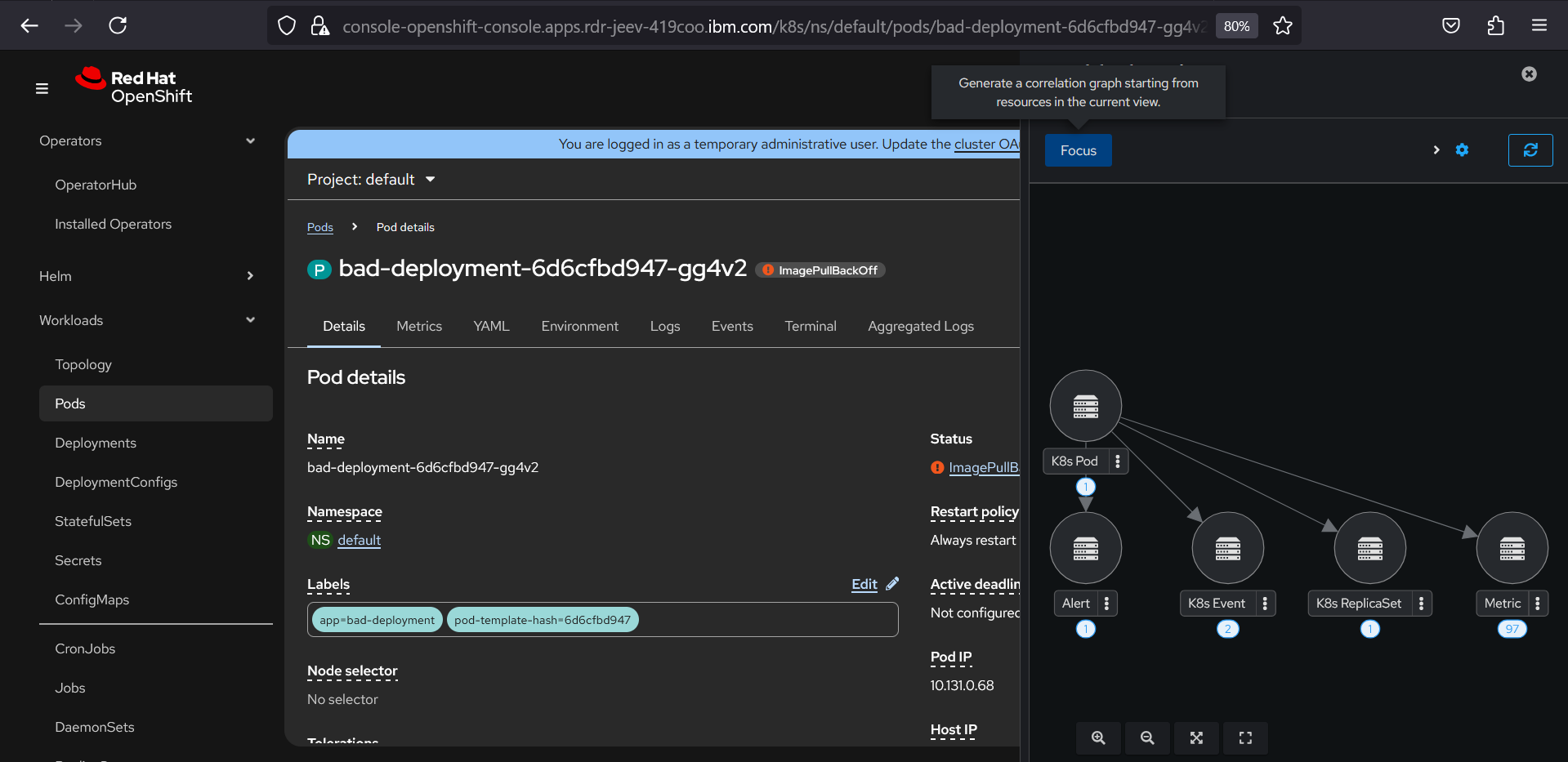The image size is (1568, 762).
Task: Go back with the browser back arrow
Action: point(29,25)
